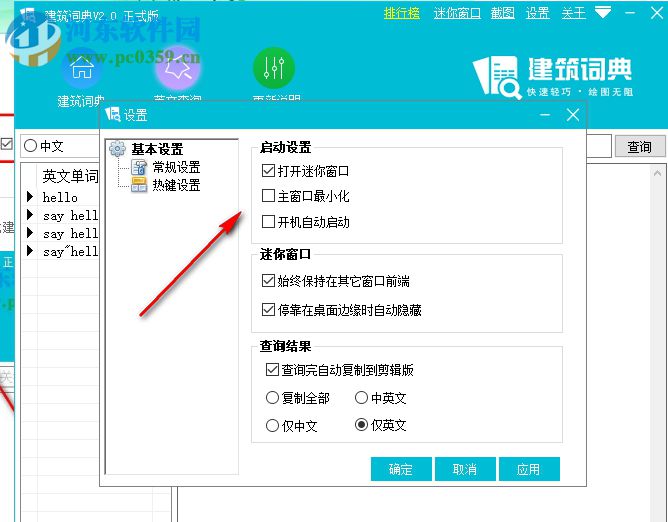Viewport: 668px width, 522px height.
Task: Toggle 始终保持在其它窗口前端 checkbox
Action: [x=268, y=281]
